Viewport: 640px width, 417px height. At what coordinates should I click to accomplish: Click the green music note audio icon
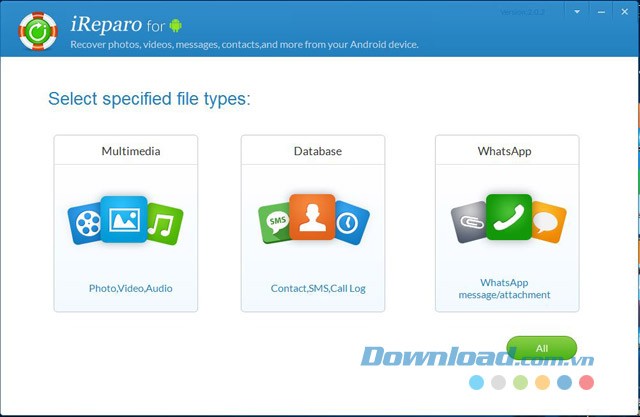coord(163,225)
